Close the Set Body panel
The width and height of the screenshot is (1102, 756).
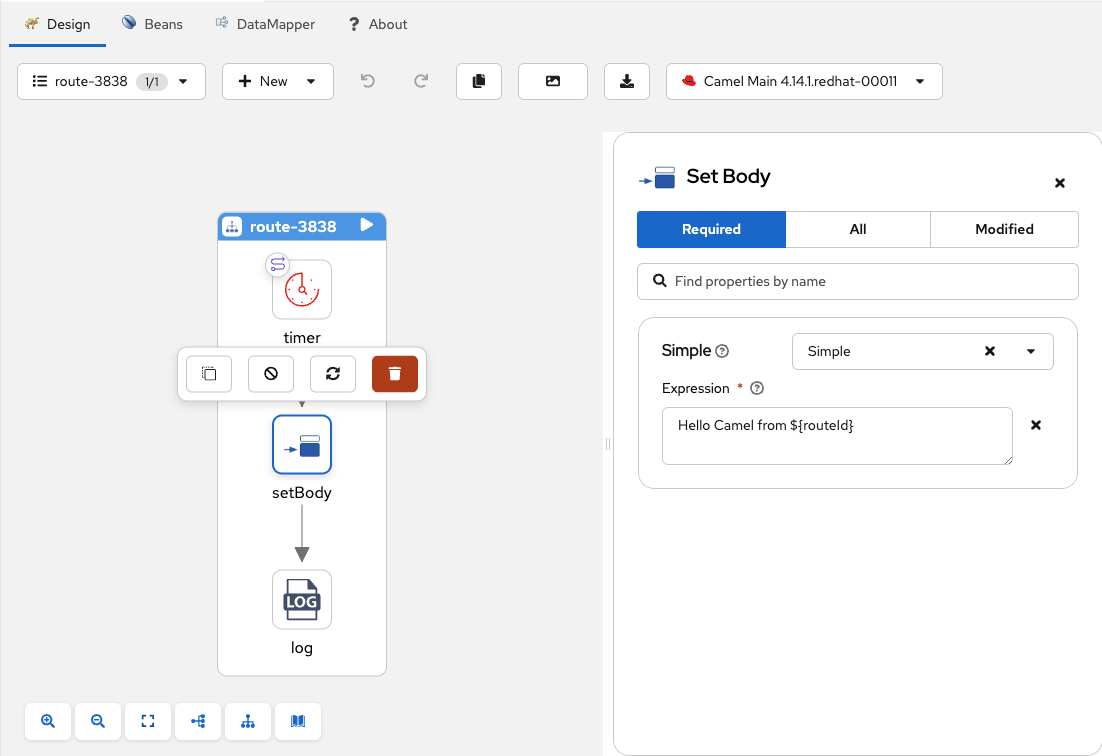[x=1060, y=183]
